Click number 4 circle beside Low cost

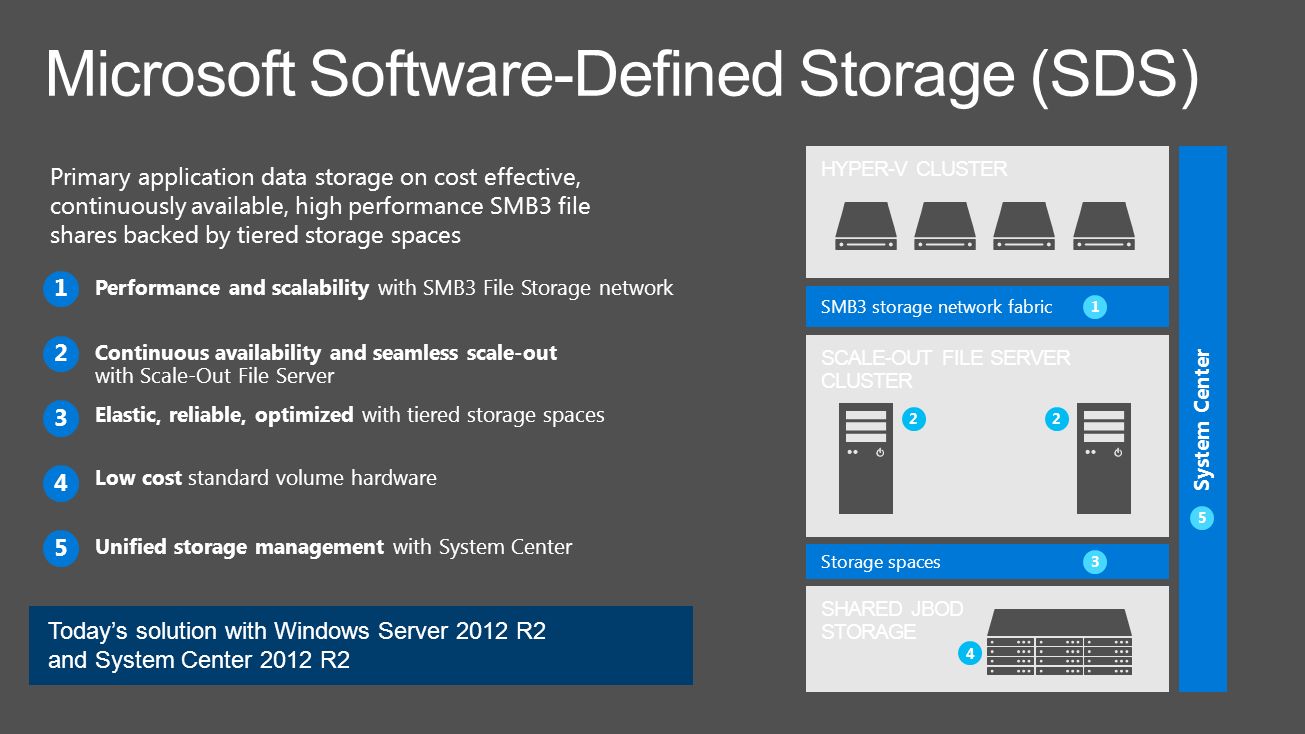coord(61,483)
